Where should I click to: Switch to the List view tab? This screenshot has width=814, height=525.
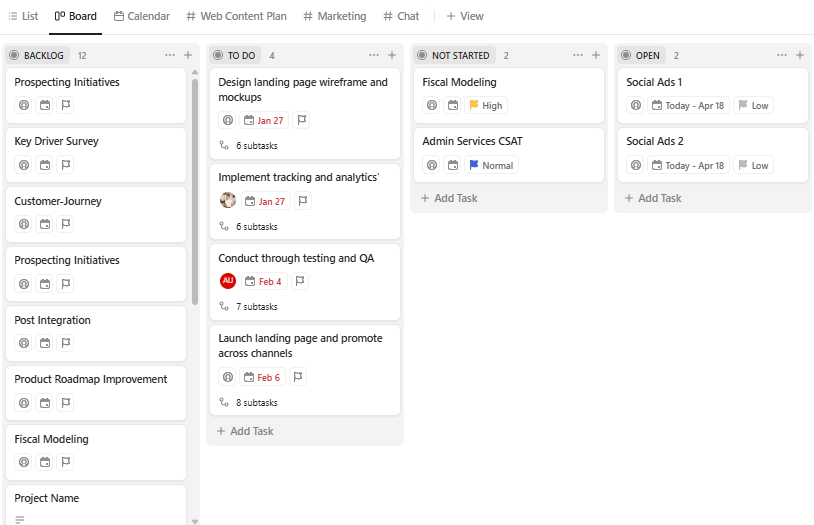[x=23, y=16]
